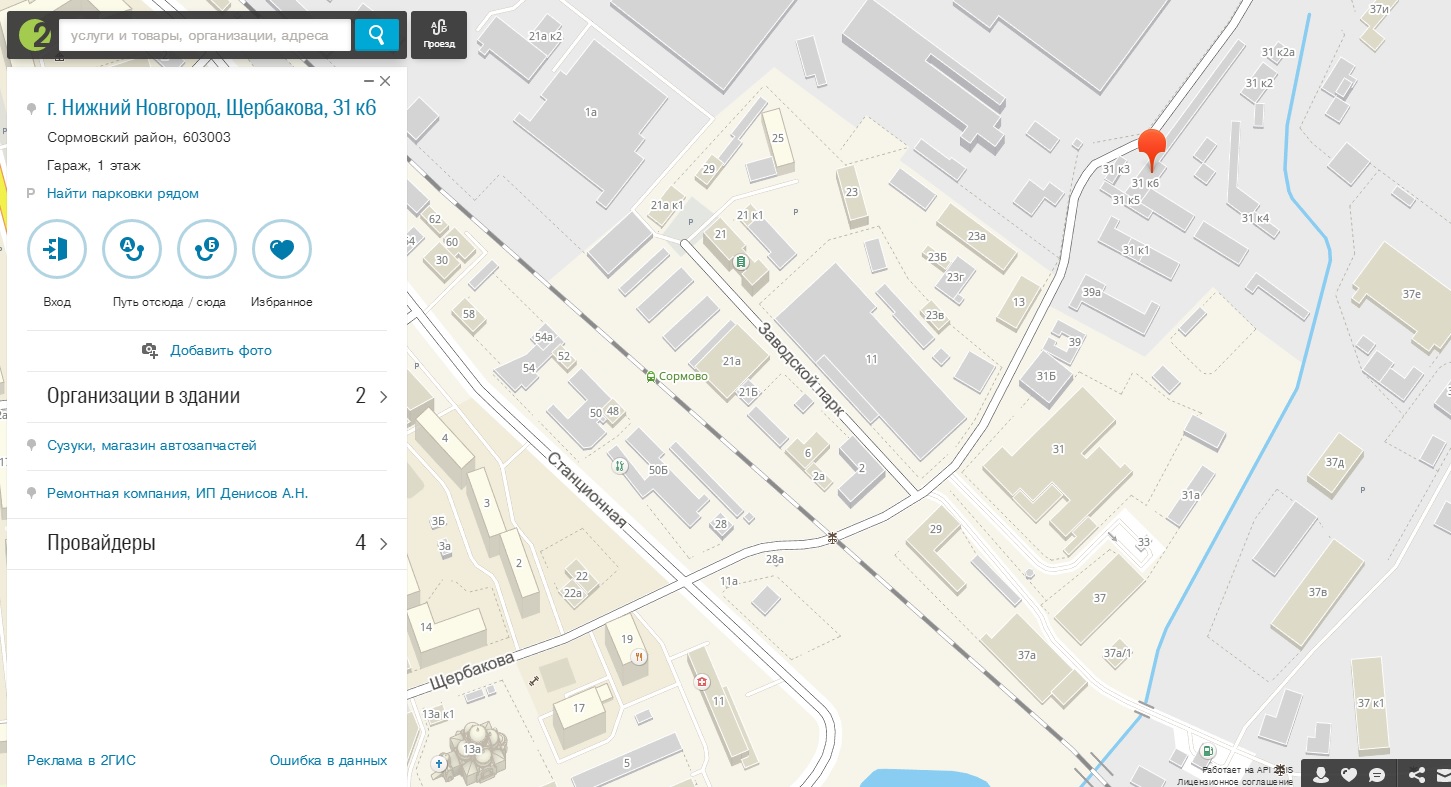Click the Вход entrance icon

click(57, 249)
